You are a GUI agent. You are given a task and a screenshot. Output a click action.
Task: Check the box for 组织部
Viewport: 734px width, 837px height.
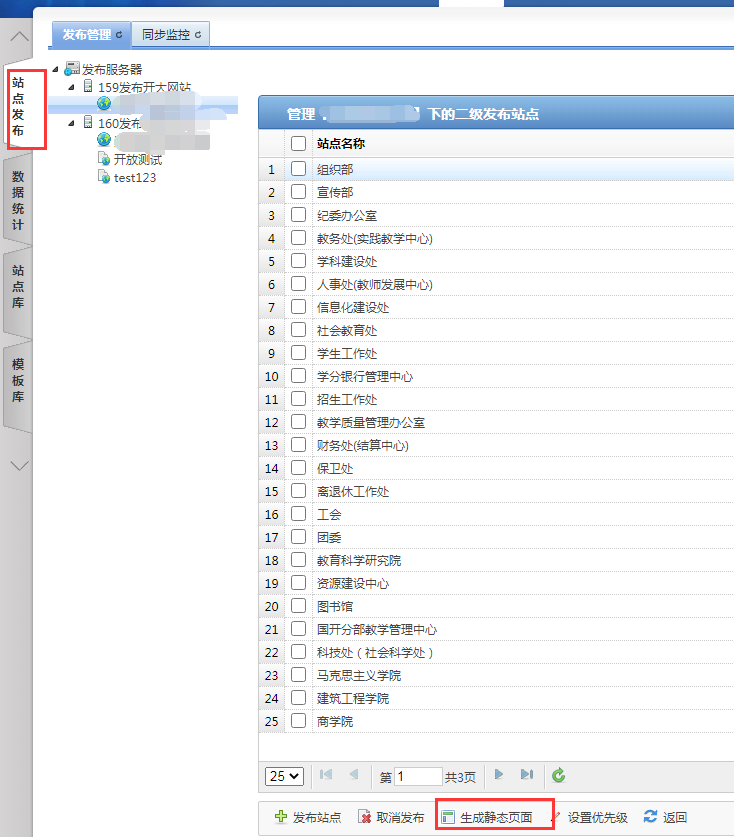click(x=298, y=170)
